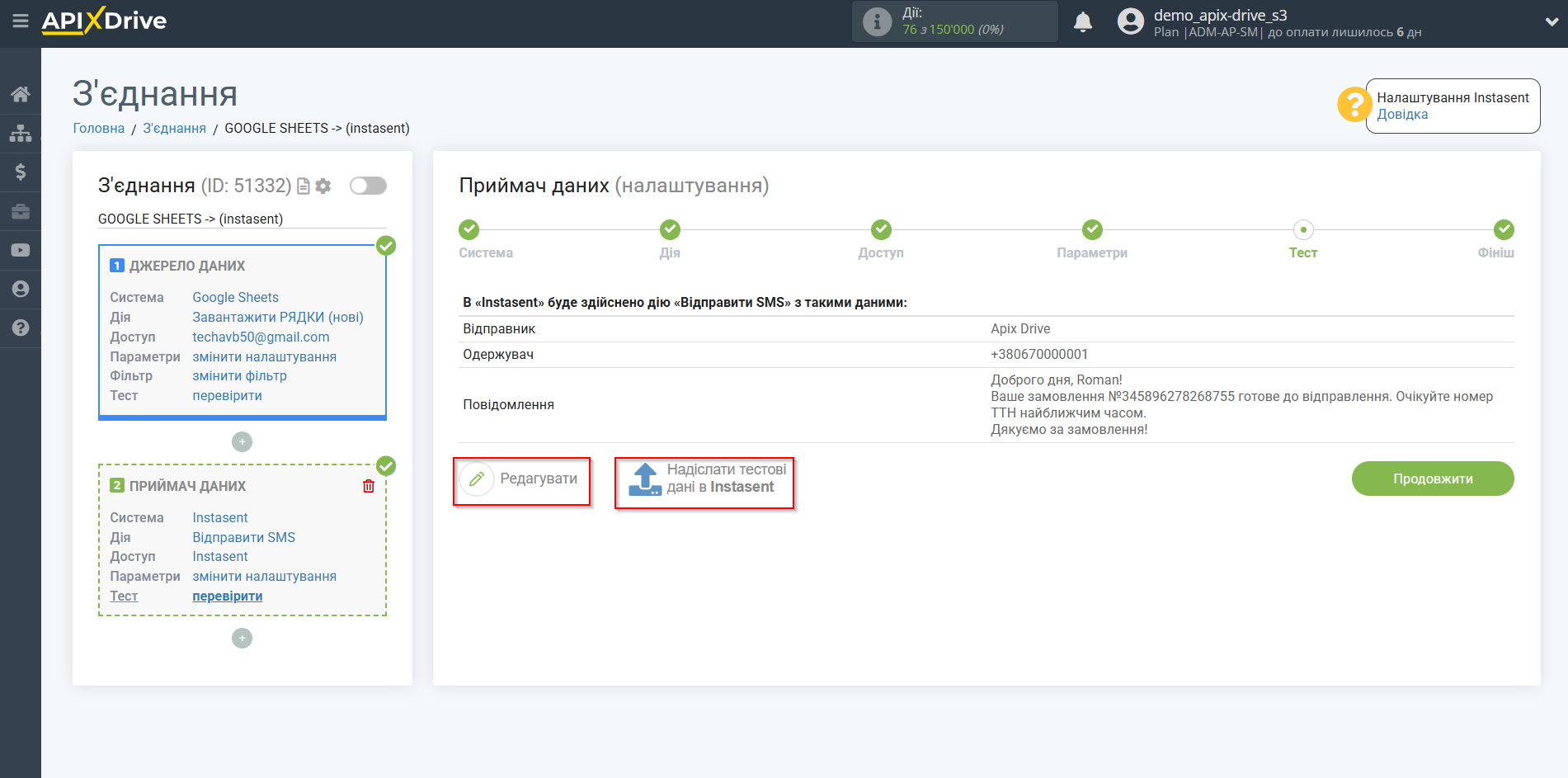Go to Головна breadcrumb

point(99,128)
